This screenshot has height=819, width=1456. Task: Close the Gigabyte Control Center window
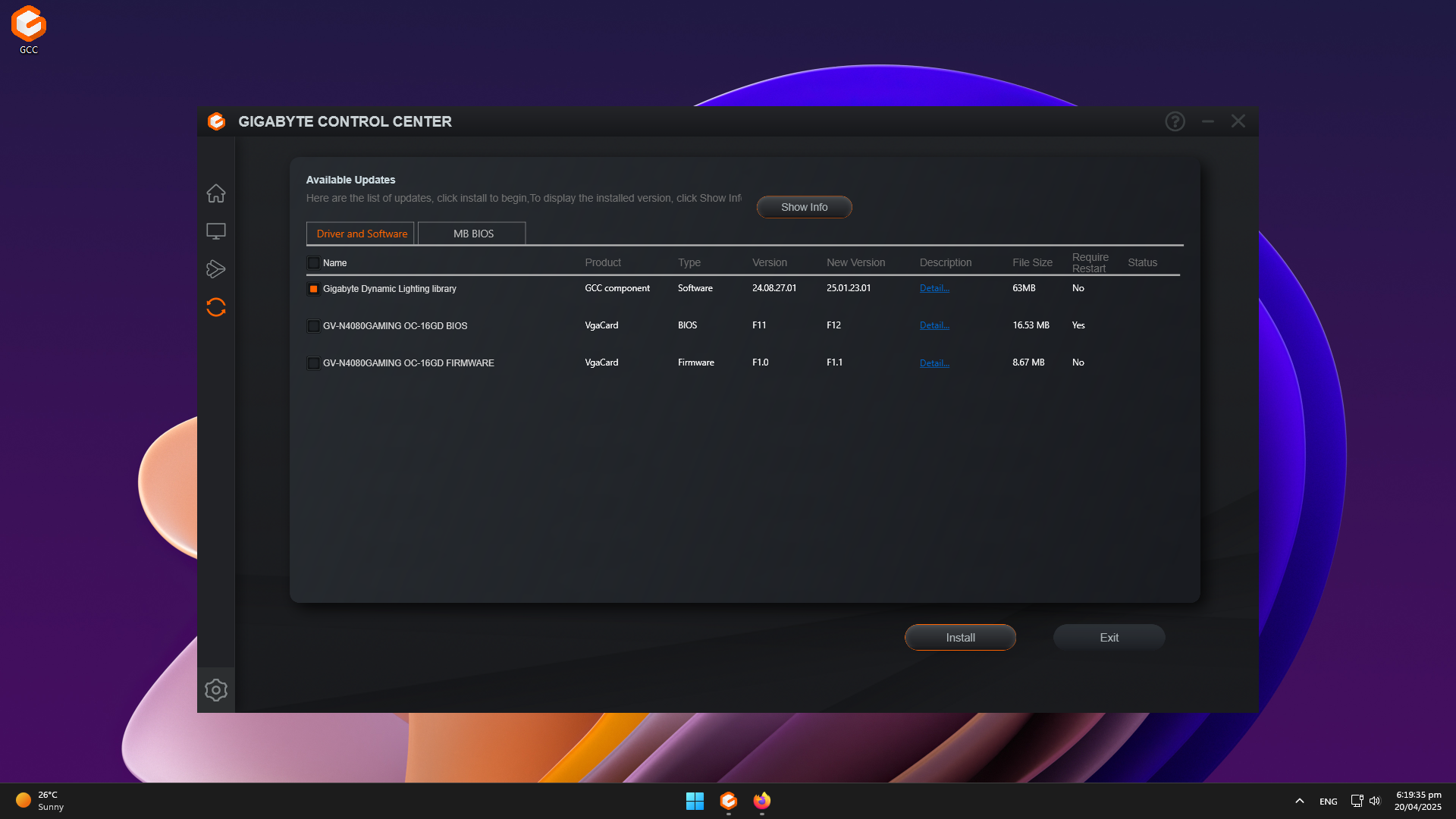point(1238,121)
